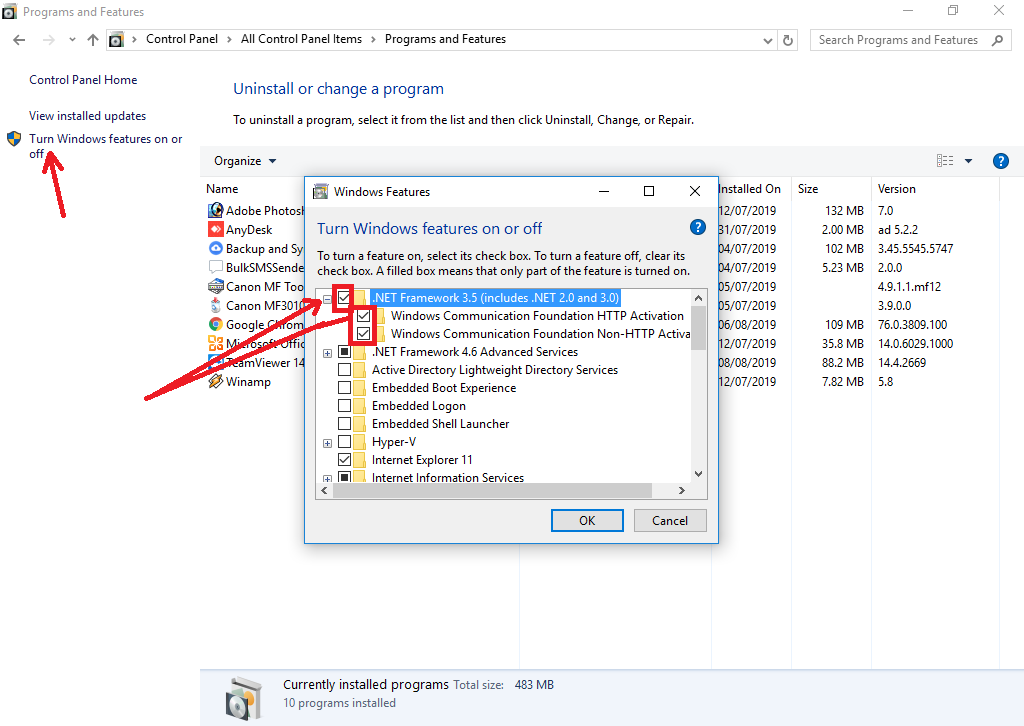Viewport: 1024px width, 726px height.
Task: Click the features list horizontal scrollbar thumb
Action: pos(492,490)
